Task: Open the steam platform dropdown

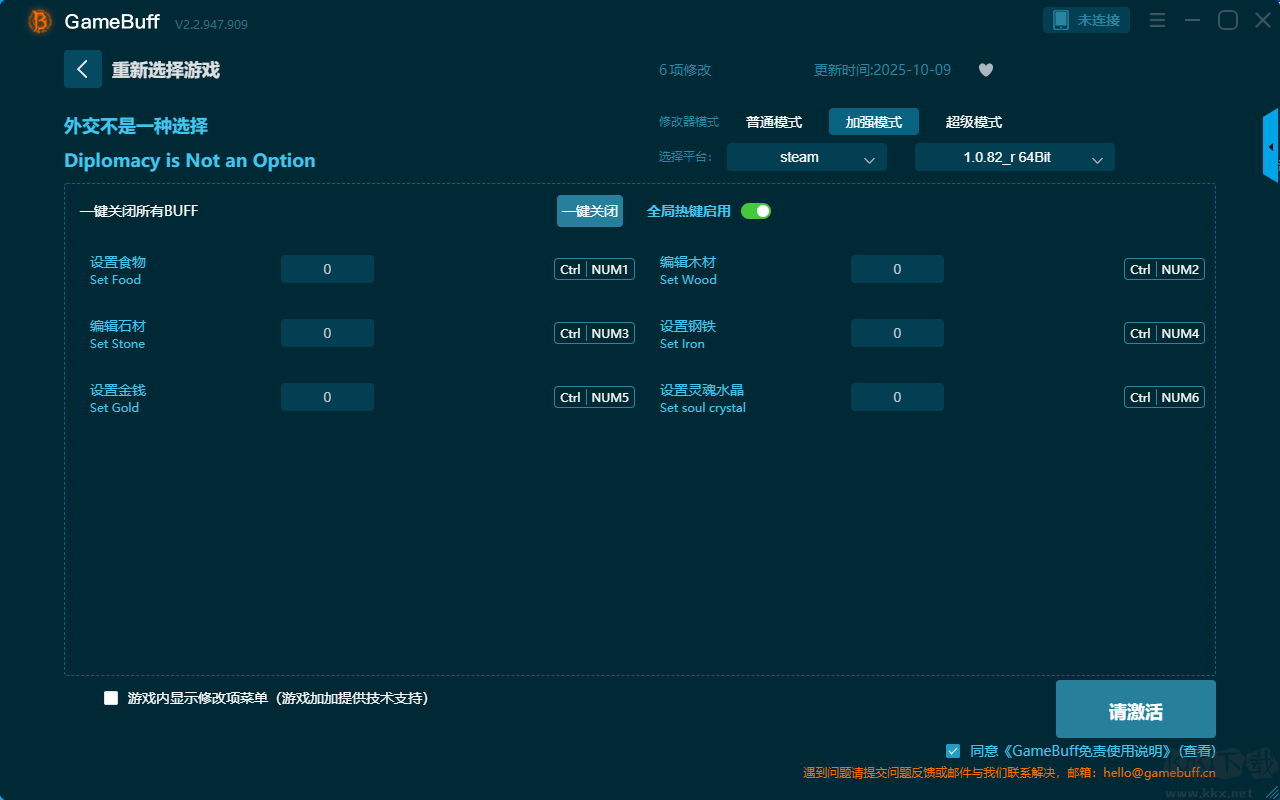Action: coord(806,157)
